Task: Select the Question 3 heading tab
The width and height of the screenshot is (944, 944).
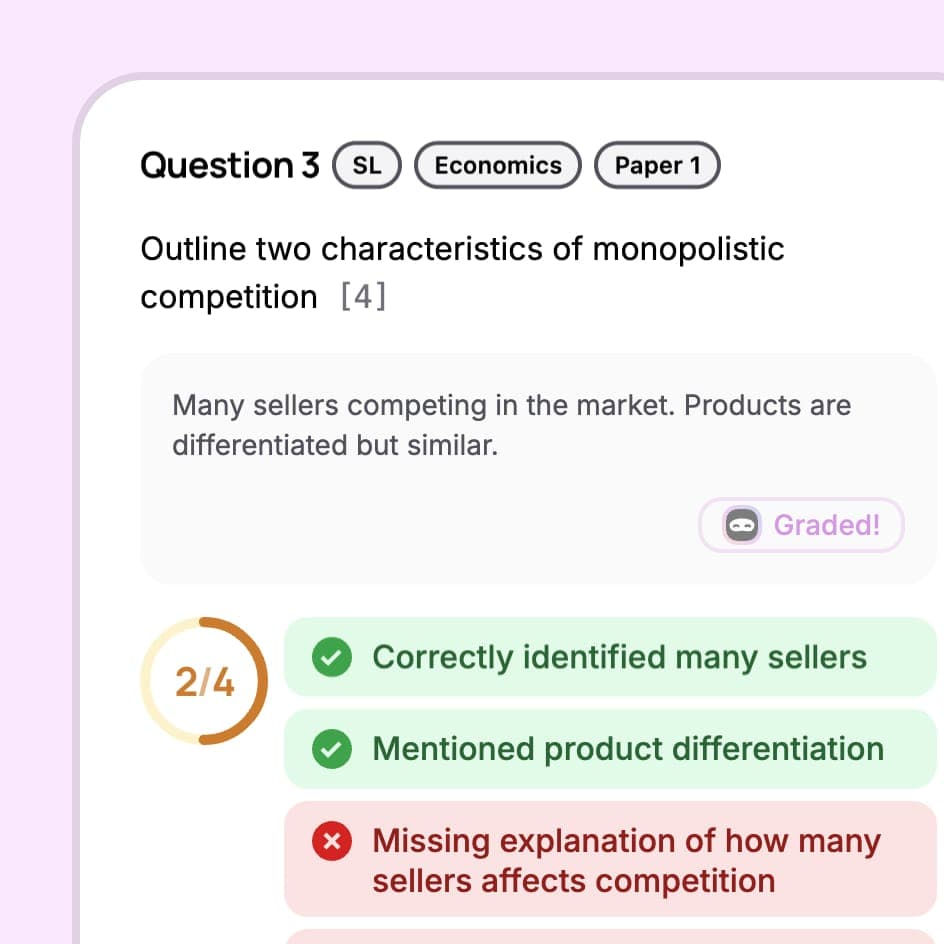Action: tap(230, 165)
